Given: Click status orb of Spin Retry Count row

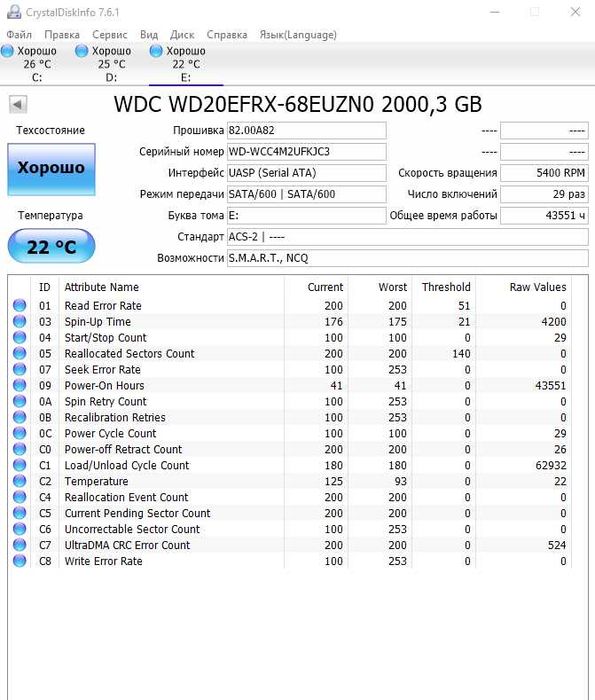Looking at the screenshot, I should click(x=20, y=401).
